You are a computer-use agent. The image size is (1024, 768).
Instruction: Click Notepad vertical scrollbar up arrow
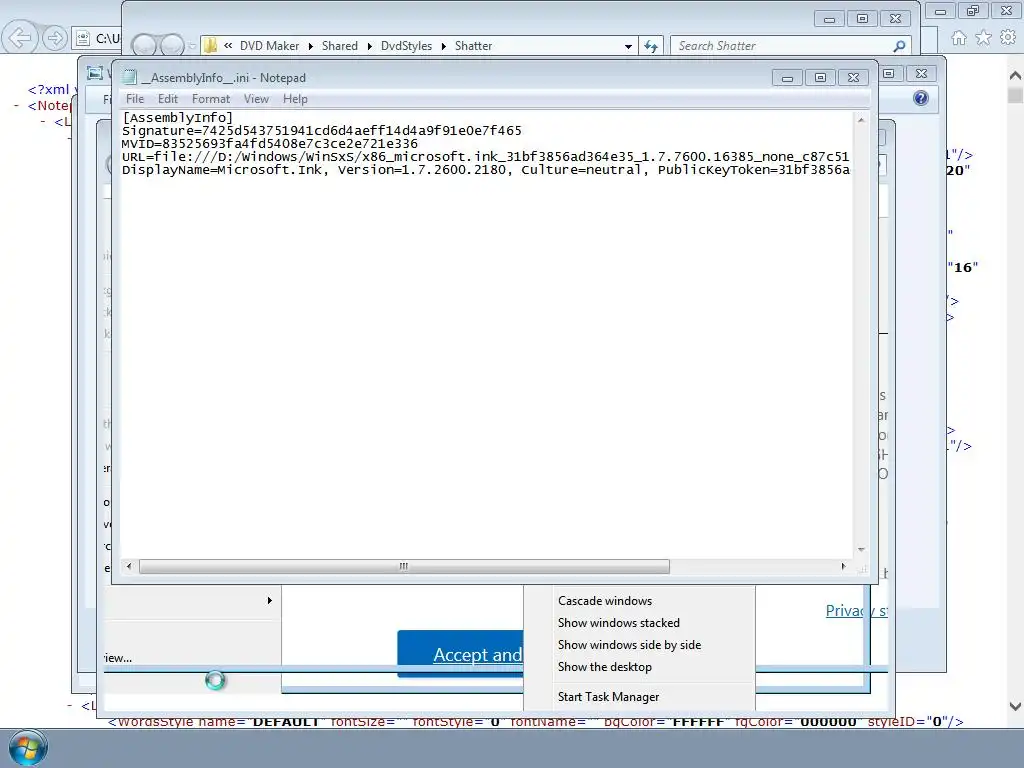(x=861, y=120)
